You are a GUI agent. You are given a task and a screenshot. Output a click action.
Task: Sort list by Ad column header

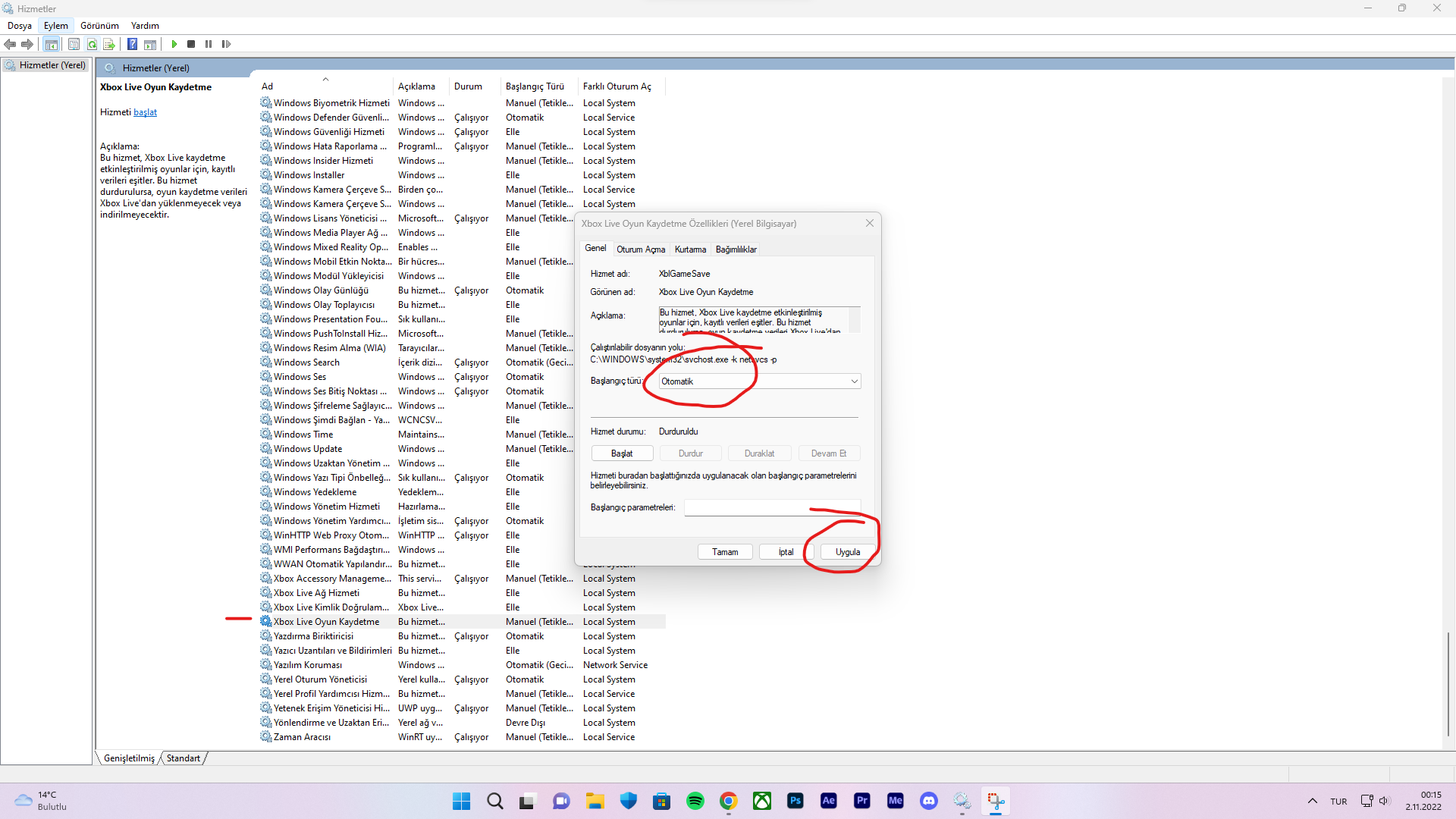[x=267, y=86]
